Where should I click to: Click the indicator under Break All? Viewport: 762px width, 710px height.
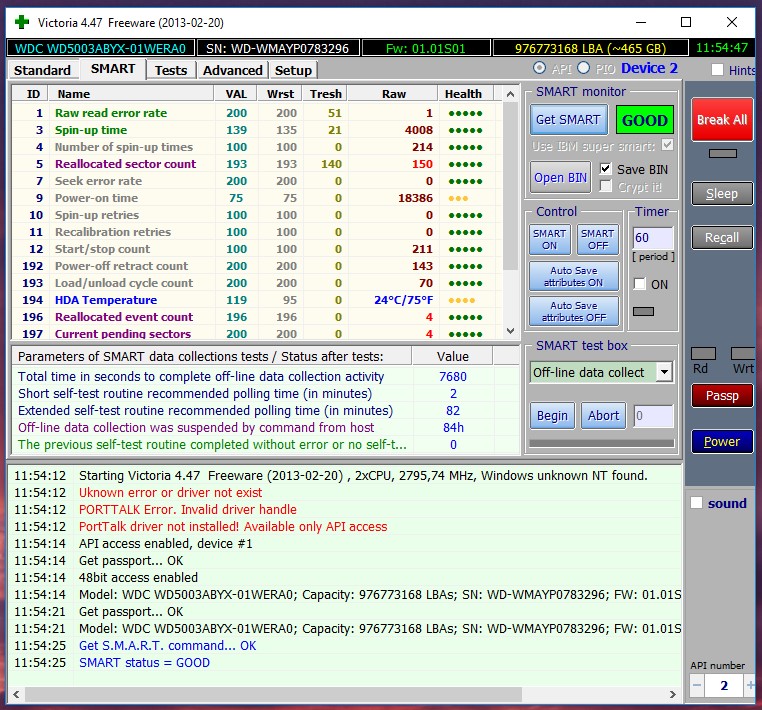tap(723, 154)
